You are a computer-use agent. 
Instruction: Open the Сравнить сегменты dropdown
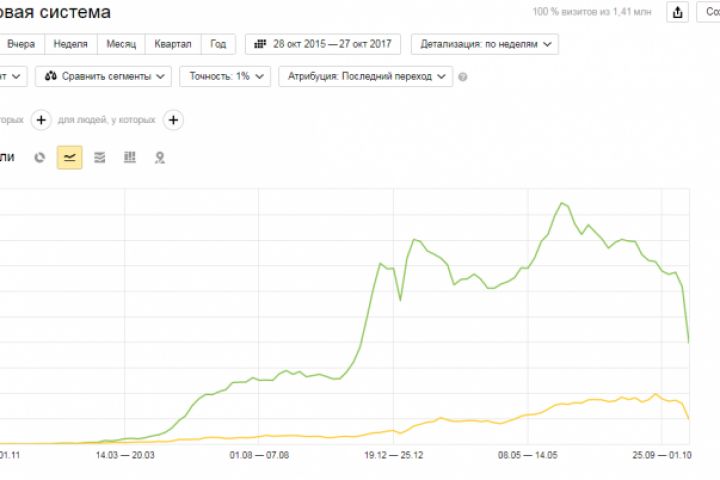click(x=103, y=76)
